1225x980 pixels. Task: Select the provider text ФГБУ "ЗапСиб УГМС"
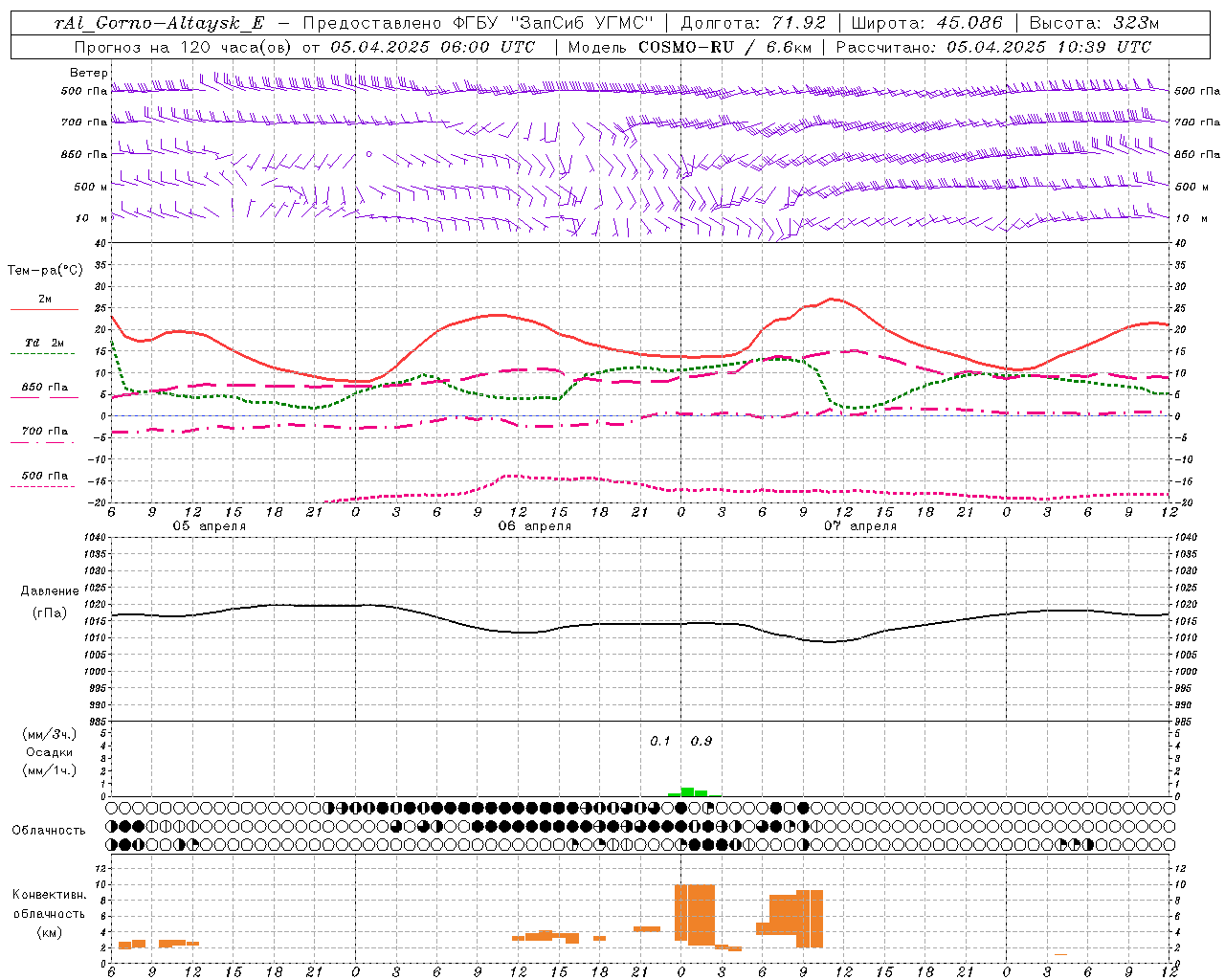click(x=553, y=23)
